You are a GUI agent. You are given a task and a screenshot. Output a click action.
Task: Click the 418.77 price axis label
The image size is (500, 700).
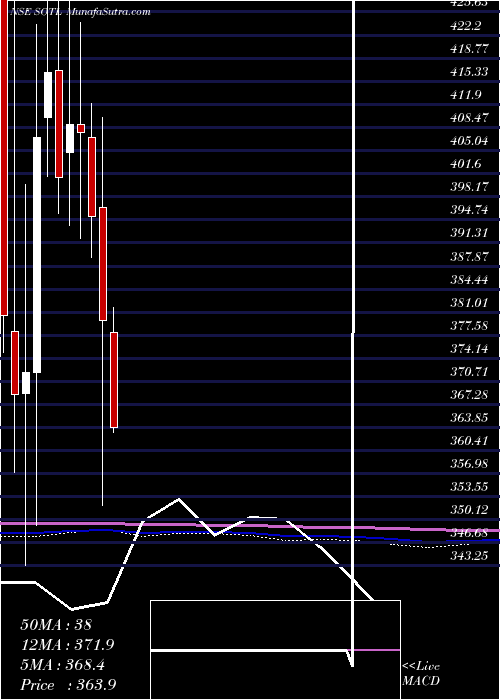(x=469, y=50)
